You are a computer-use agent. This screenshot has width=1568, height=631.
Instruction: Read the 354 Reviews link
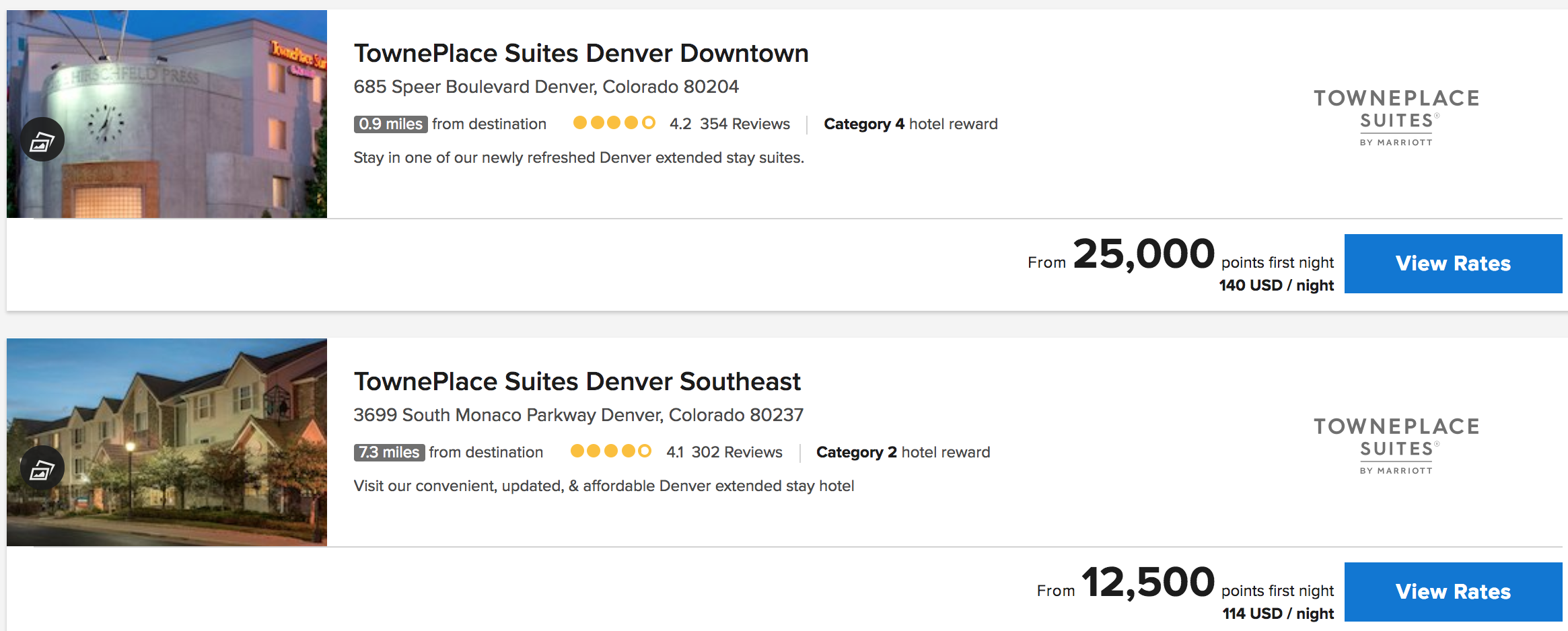click(x=744, y=124)
